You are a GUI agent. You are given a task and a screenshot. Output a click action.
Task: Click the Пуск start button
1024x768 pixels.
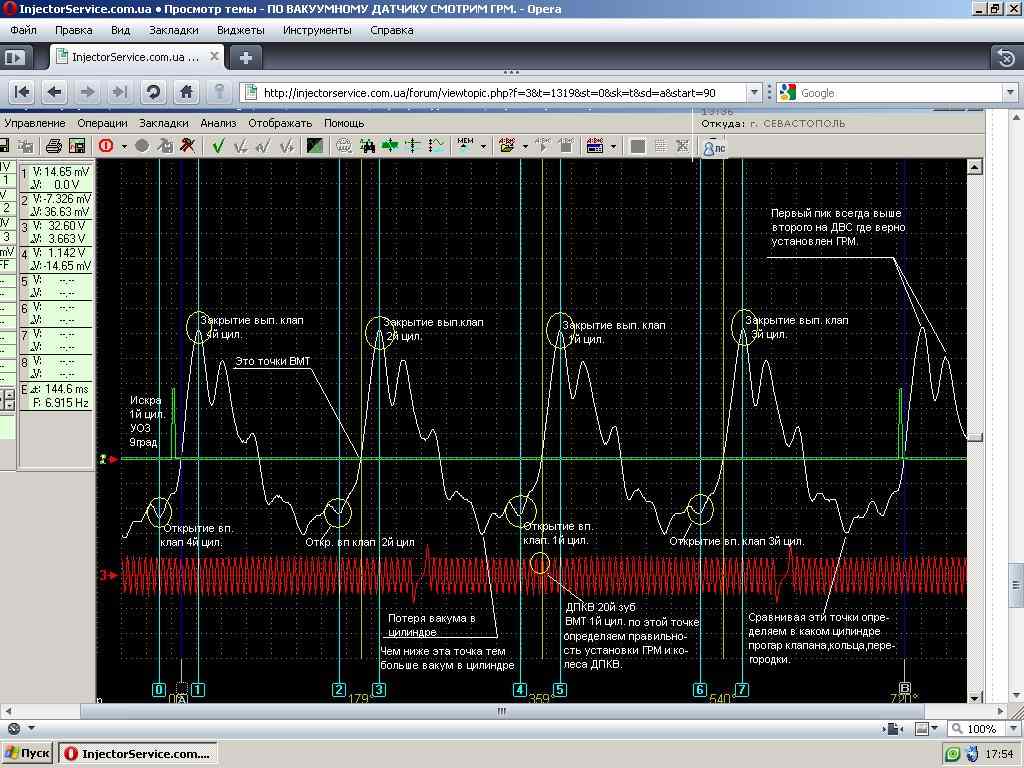[x=27, y=753]
